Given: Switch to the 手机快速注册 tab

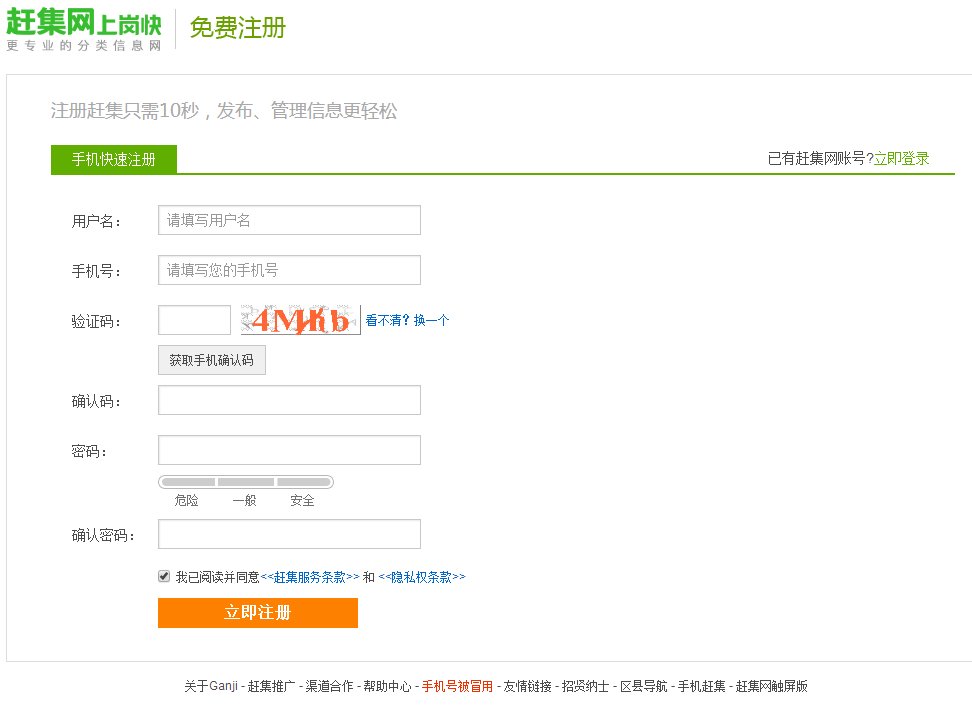Looking at the screenshot, I should tap(113, 159).
